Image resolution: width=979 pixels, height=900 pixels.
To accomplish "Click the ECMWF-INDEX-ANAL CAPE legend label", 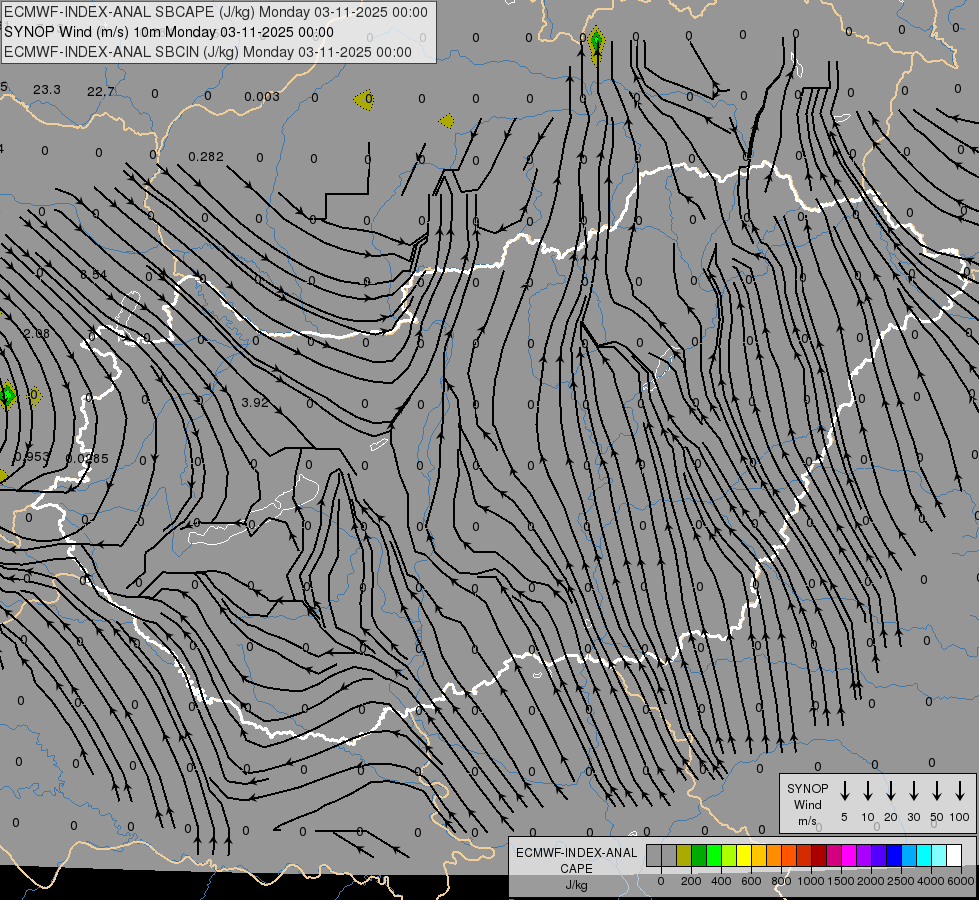I will 576,860.
